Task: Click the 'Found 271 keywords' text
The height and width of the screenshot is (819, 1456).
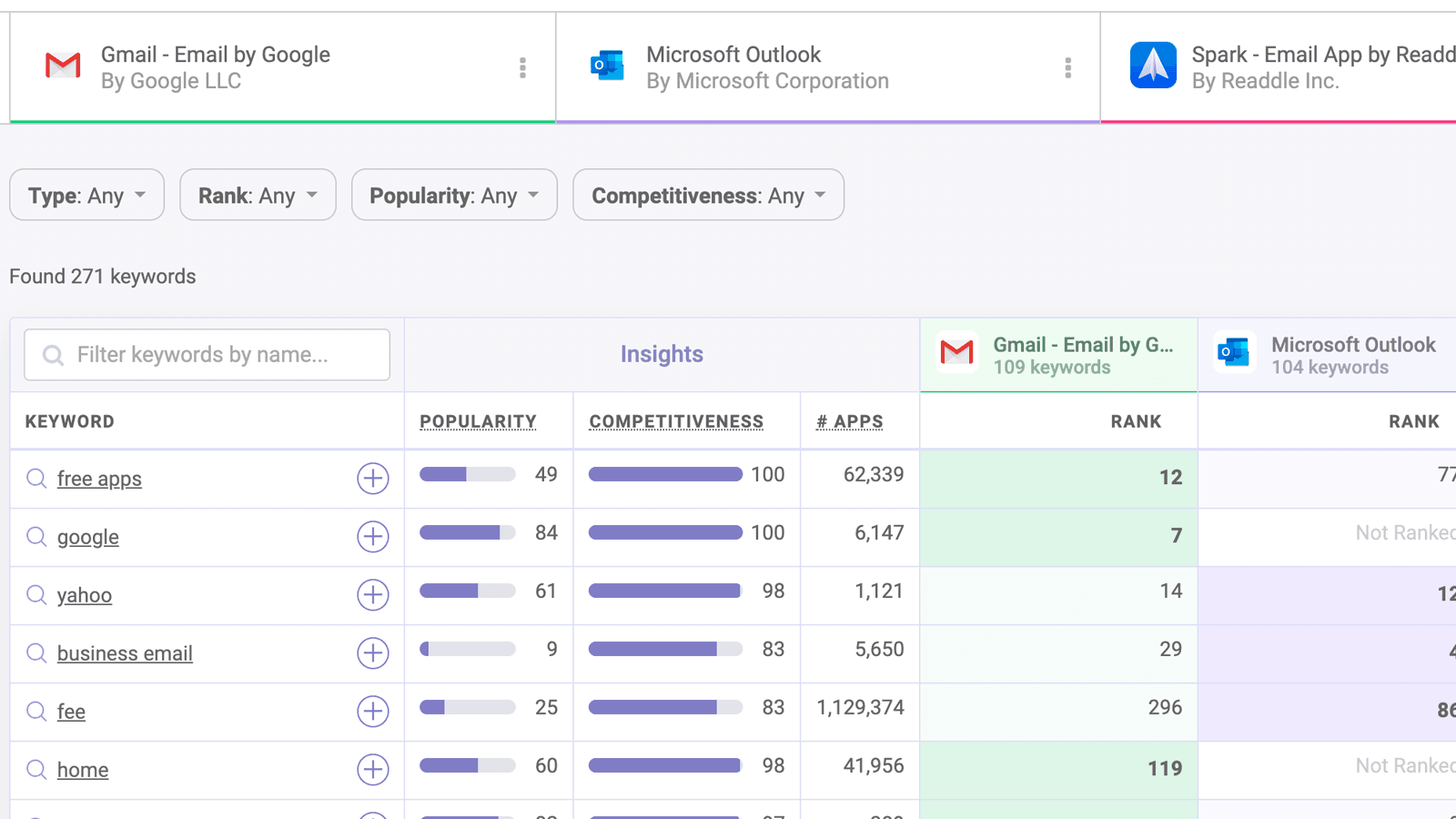Action: click(x=103, y=277)
